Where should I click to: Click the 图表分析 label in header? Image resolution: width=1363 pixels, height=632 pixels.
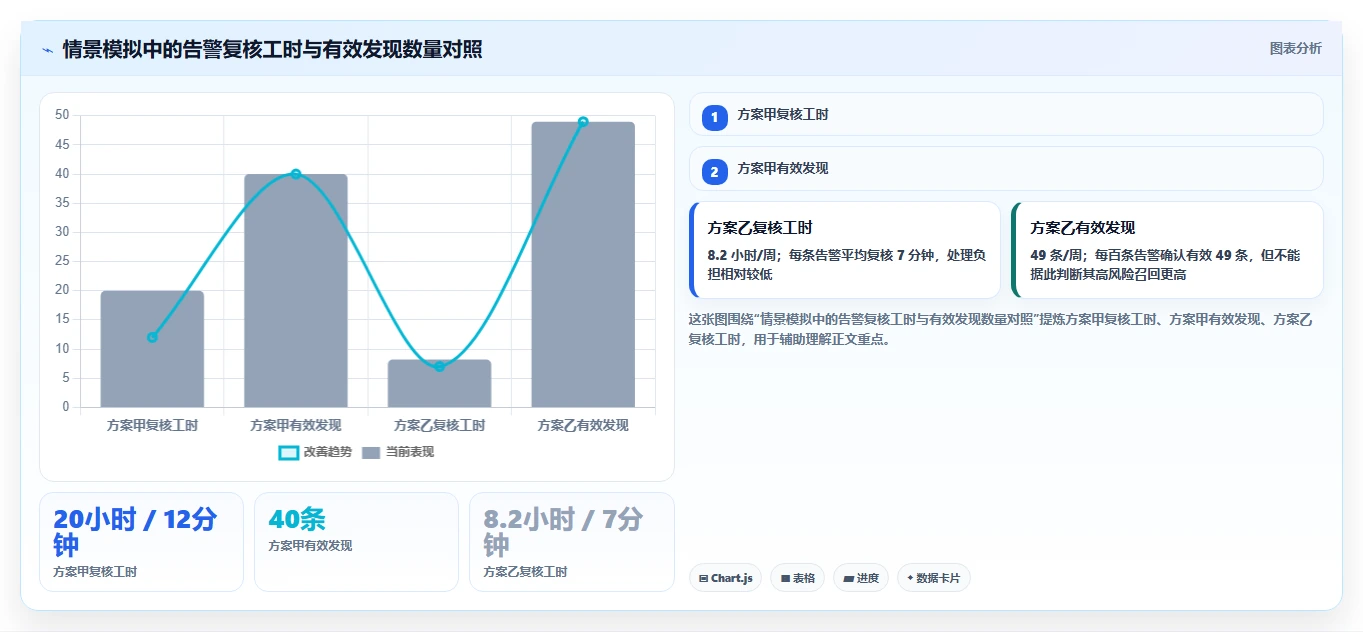click(1295, 49)
